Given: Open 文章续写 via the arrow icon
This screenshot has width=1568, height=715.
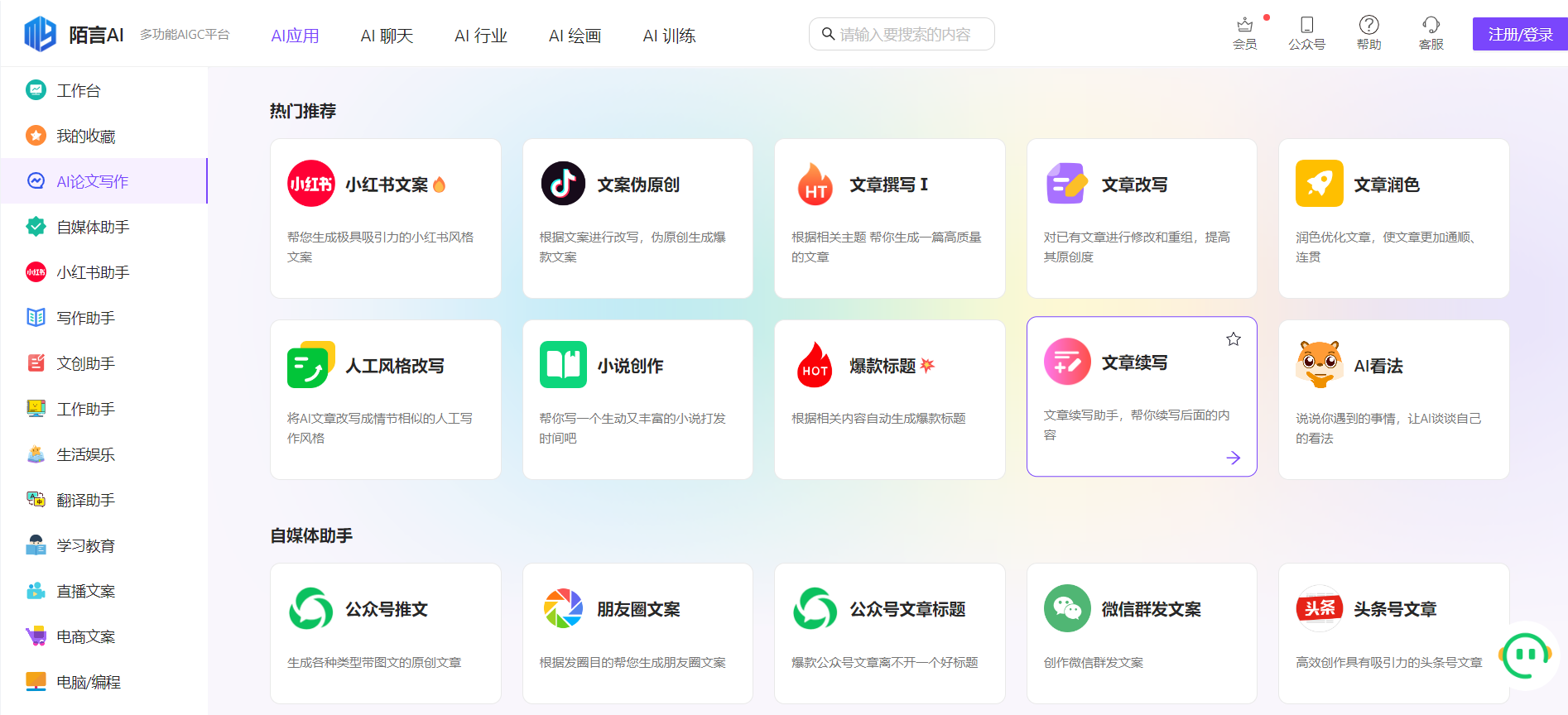Looking at the screenshot, I should point(1234,458).
